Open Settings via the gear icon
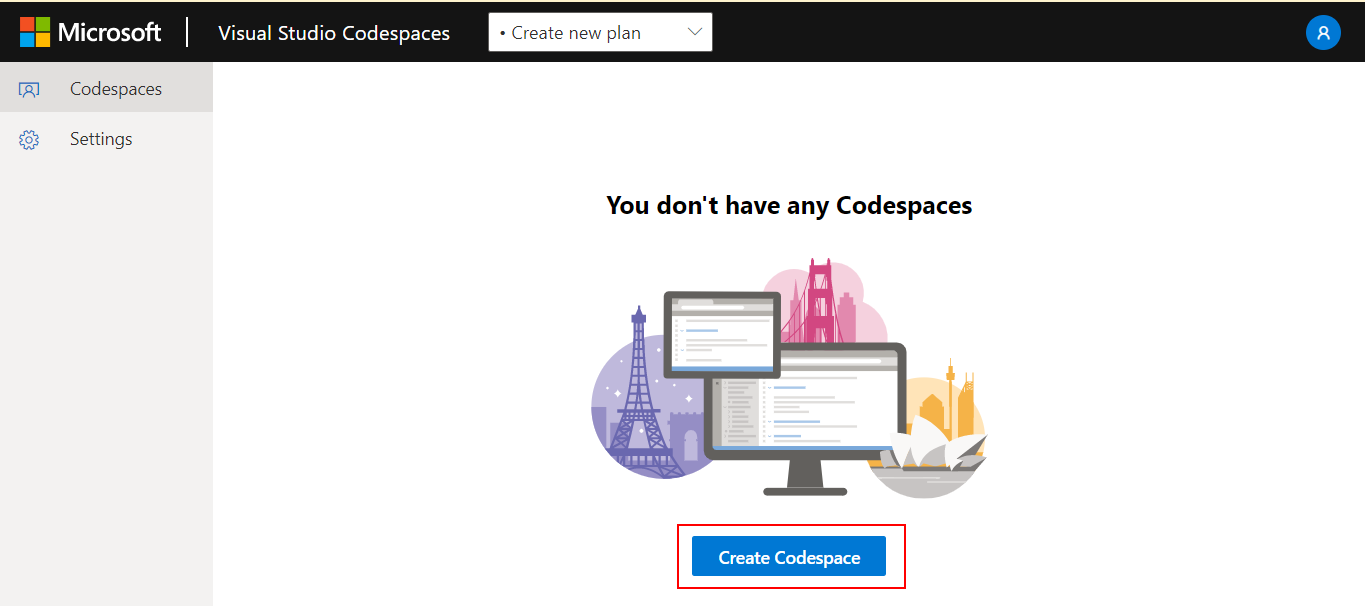 pyautogui.click(x=29, y=139)
